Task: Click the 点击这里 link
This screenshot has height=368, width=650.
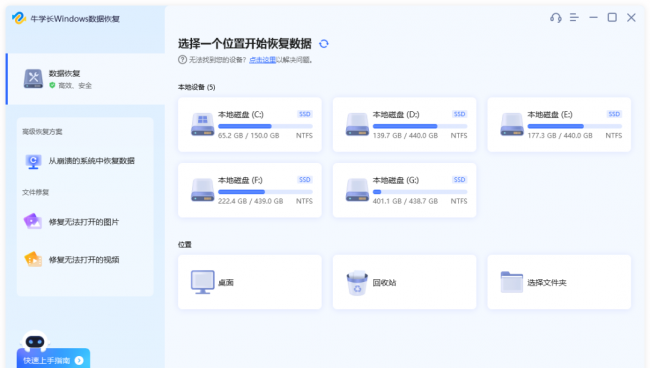Action: coord(262,60)
